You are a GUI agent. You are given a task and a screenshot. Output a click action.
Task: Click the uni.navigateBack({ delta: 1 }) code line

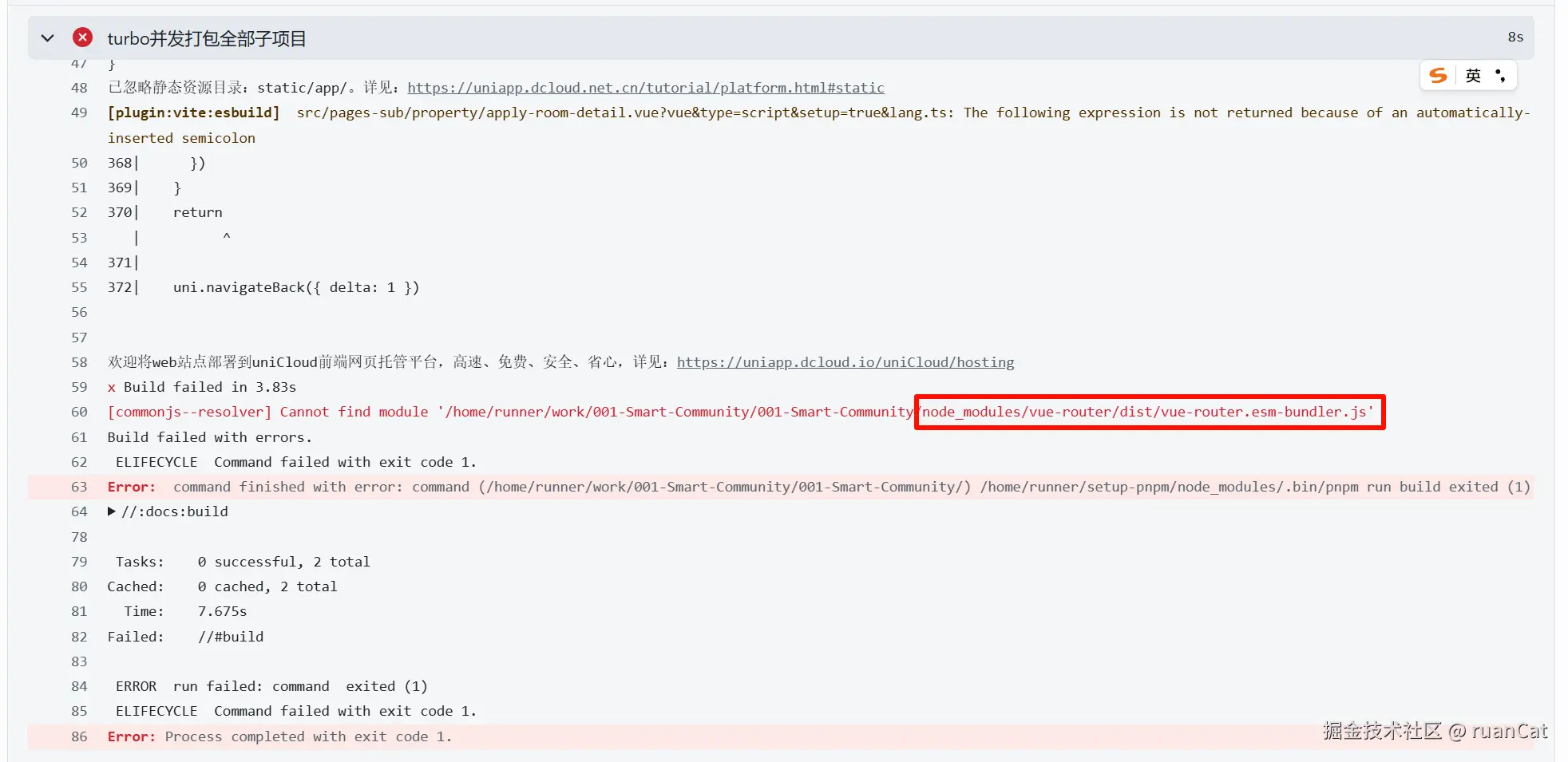click(x=296, y=287)
